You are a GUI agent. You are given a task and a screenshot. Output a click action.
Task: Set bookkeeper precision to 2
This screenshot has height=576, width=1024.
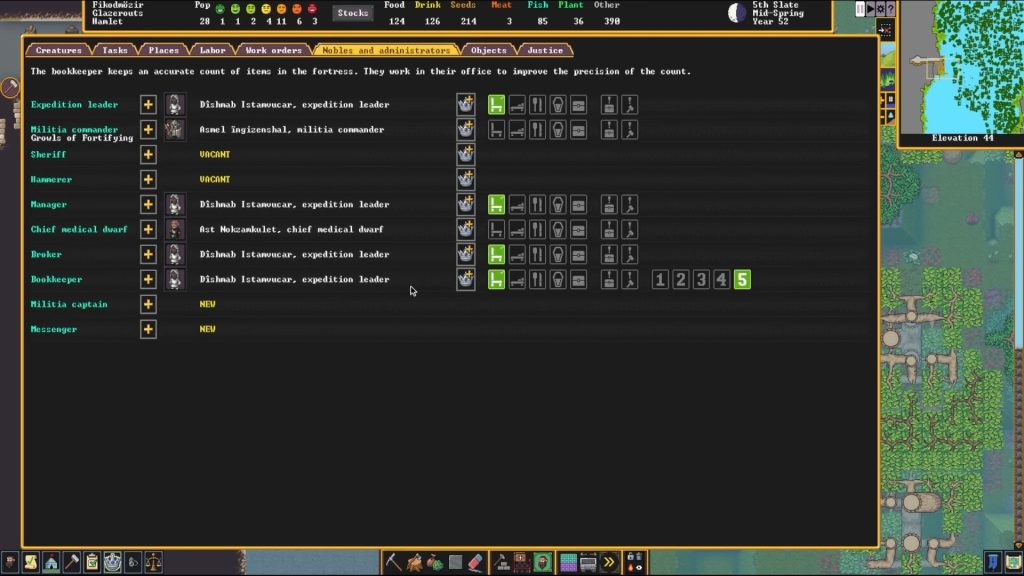click(x=680, y=280)
